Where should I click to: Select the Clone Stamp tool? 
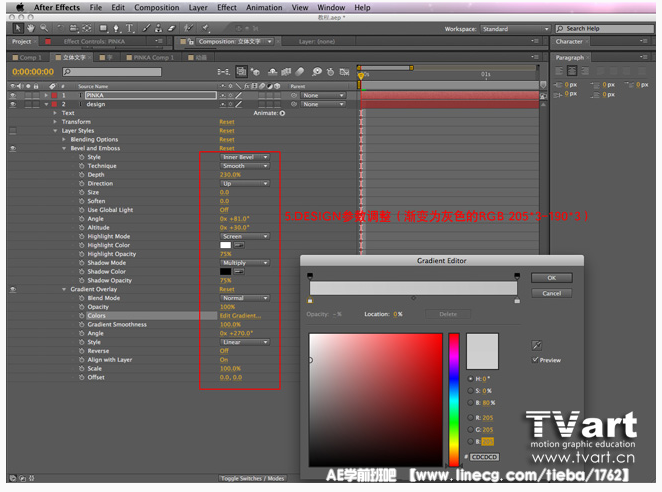[x=158, y=28]
